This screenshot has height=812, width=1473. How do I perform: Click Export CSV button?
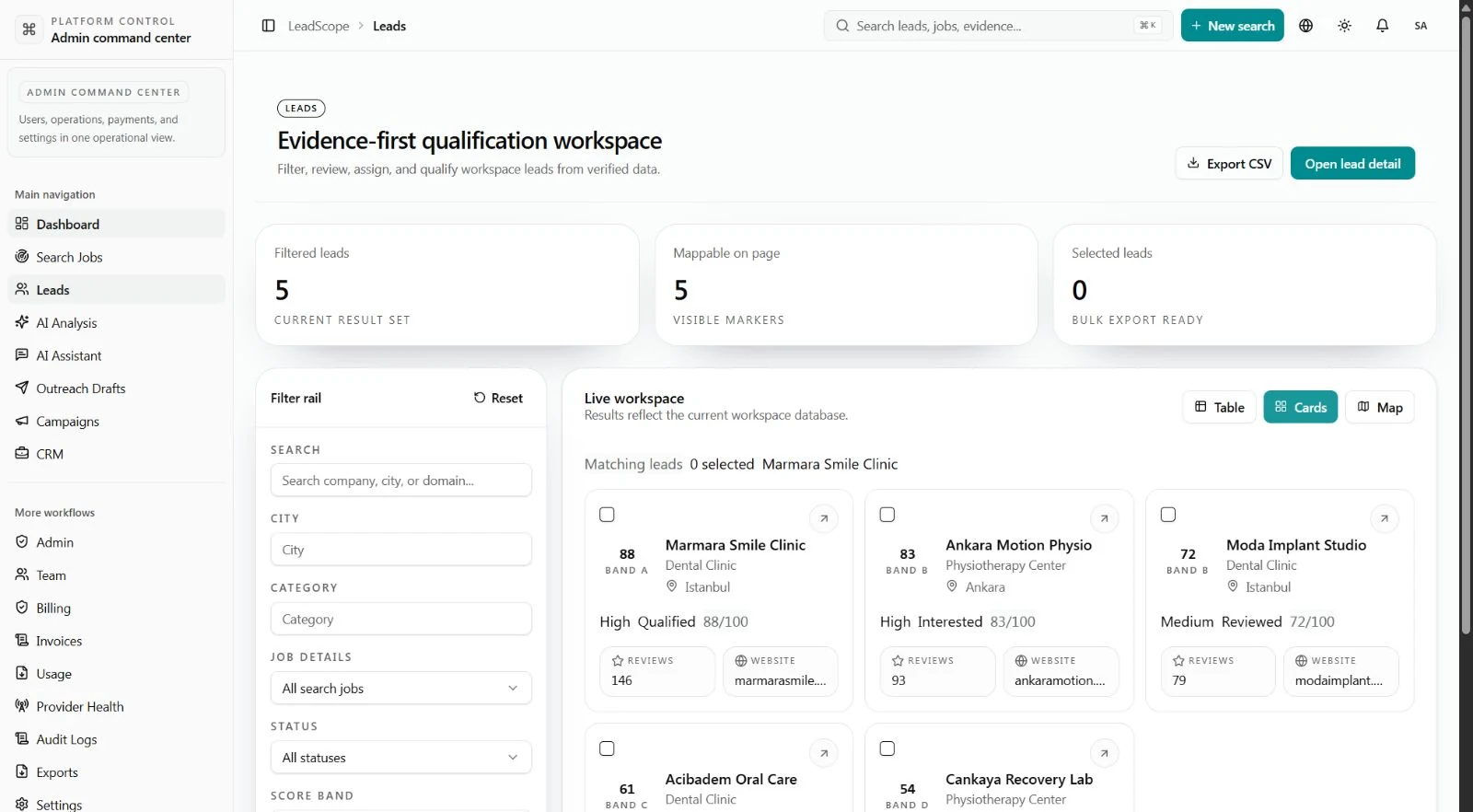pos(1229,164)
